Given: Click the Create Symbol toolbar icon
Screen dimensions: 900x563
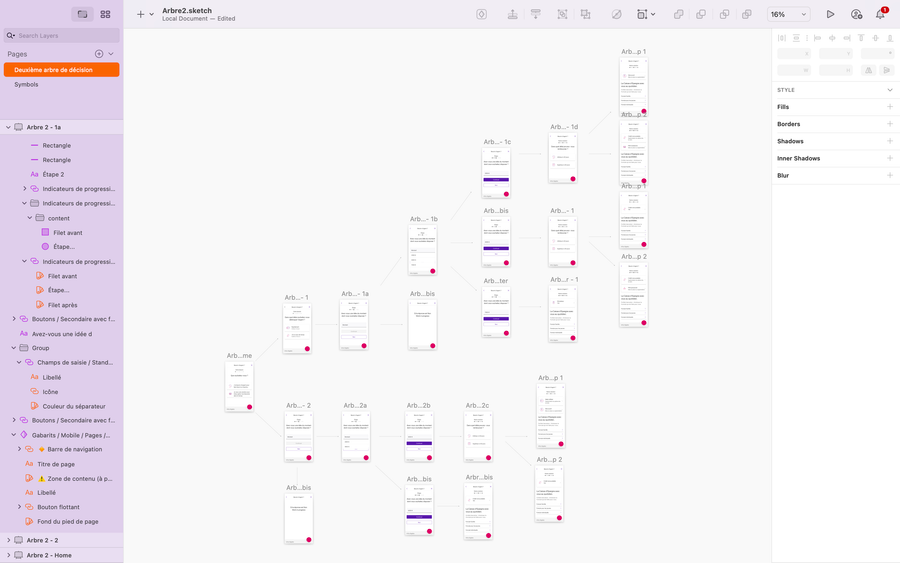Looking at the screenshot, I should click(482, 14).
